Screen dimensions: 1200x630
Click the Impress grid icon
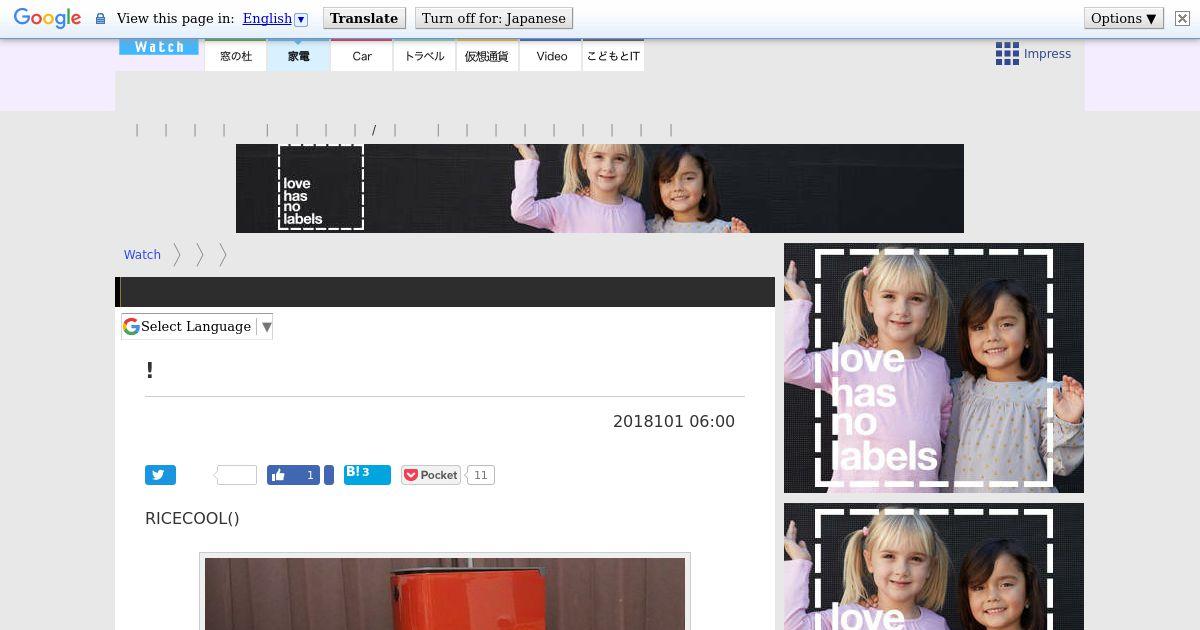tap(1007, 54)
